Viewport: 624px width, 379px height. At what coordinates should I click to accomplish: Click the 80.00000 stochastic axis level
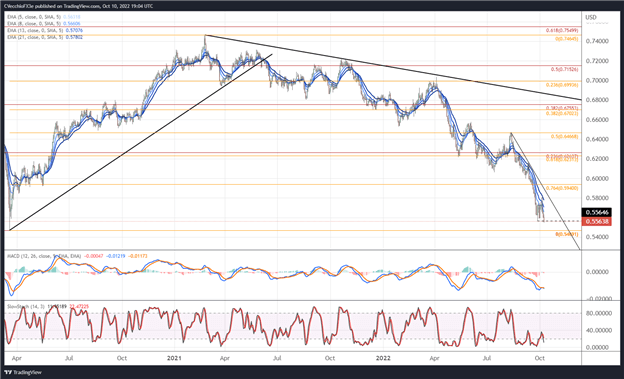pyautogui.click(x=597, y=313)
